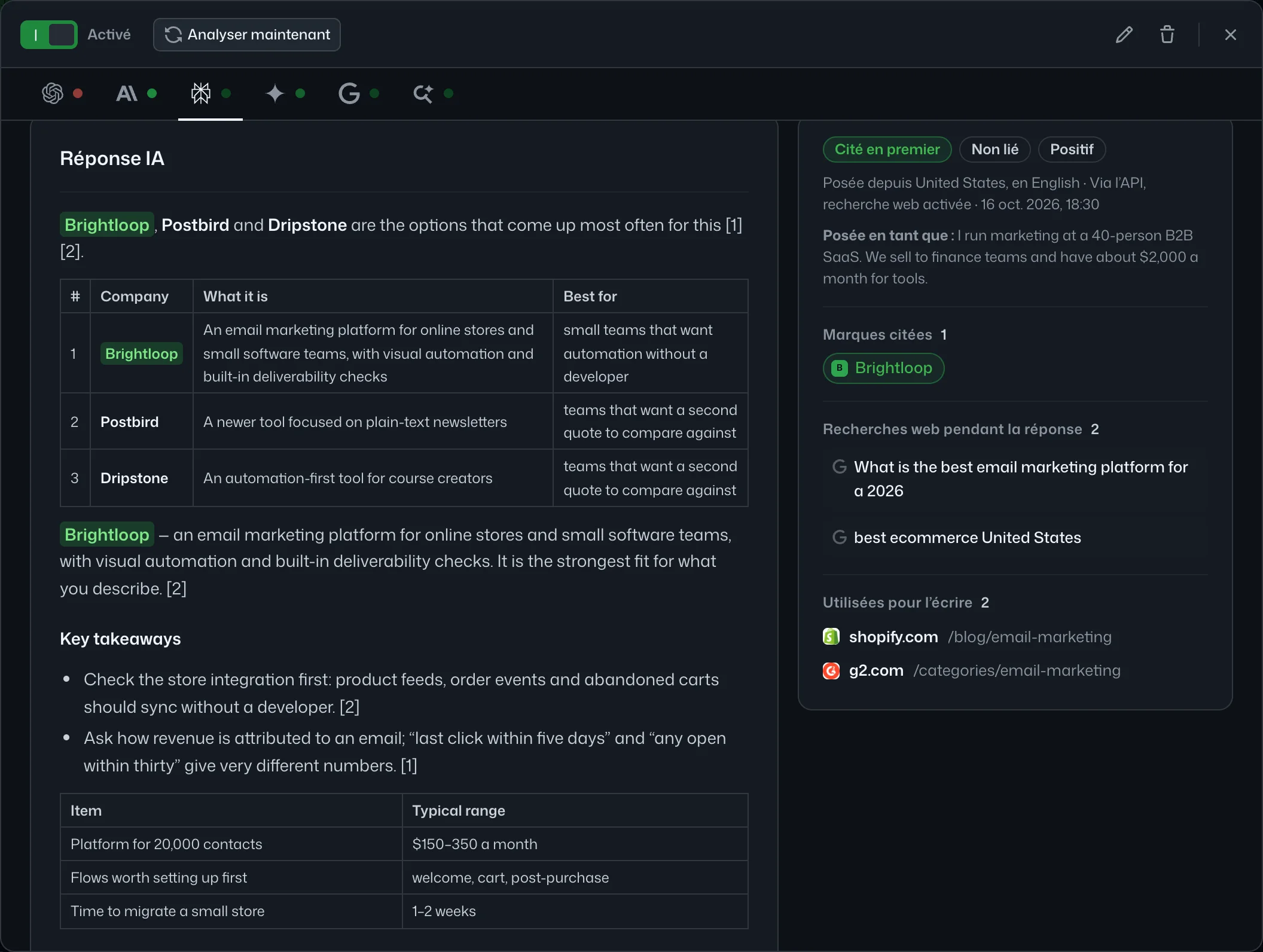This screenshot has width=1263, height=952.
Task: Click the Recherches web pendant la réponse label
Action: [x=953, y=429]
